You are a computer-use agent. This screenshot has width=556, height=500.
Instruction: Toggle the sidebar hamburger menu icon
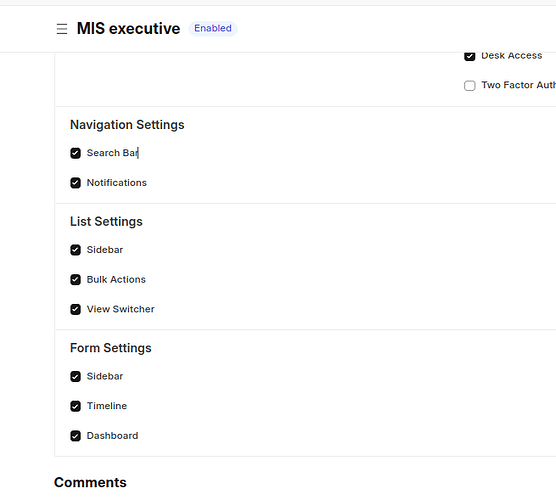click(x=62, y=29)
